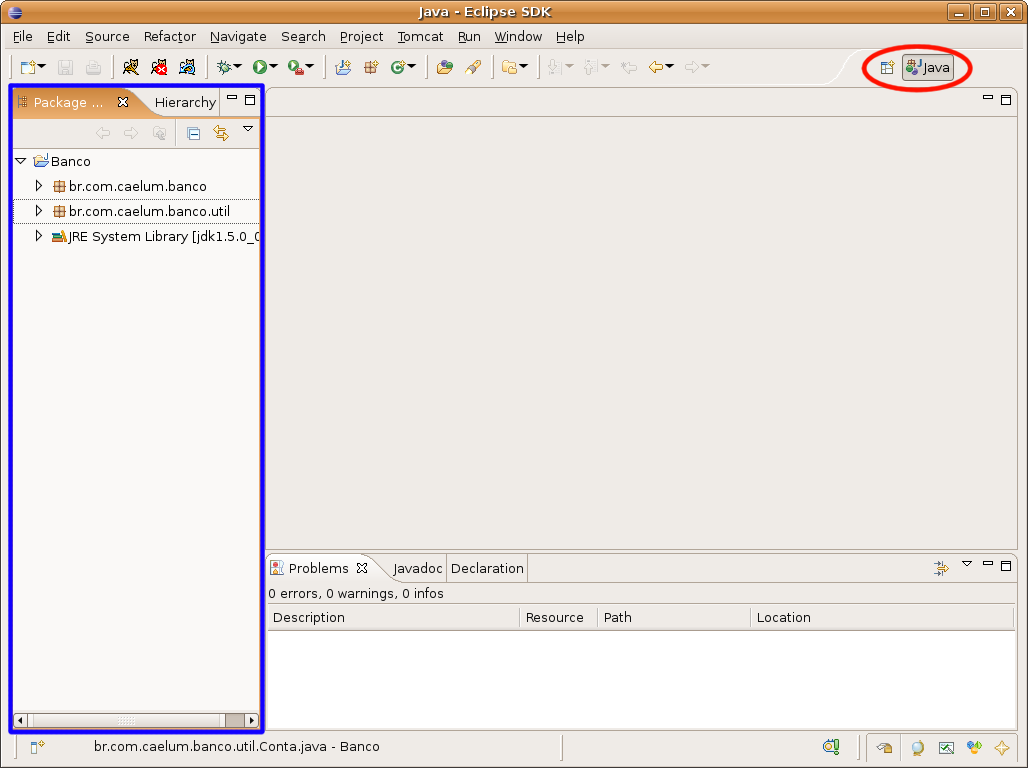Image resolution: width=1028 pixels, height=768 pixels.
Task: Open the Source menu
Action: 108,37
